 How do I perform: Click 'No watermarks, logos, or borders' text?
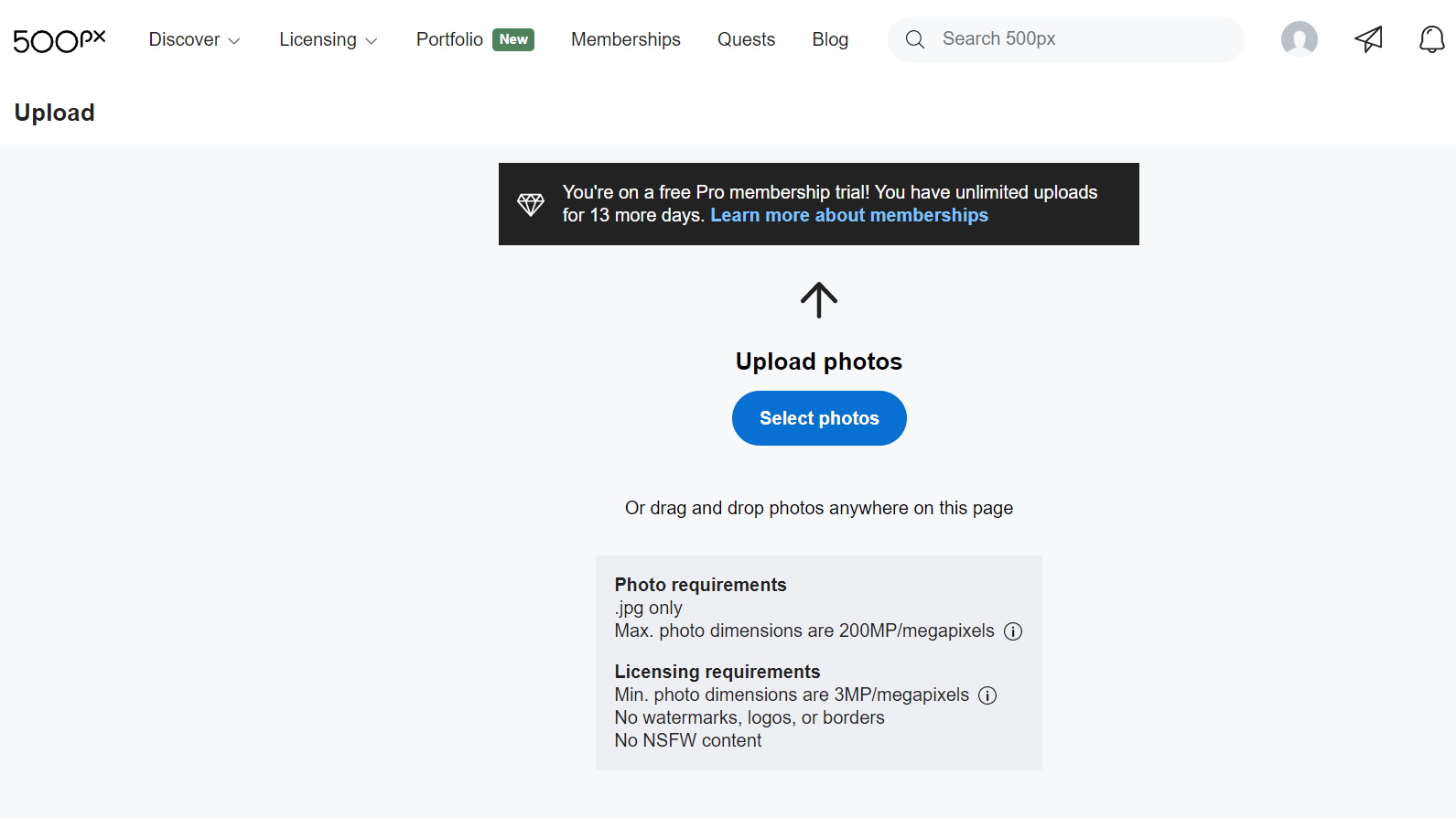(x=750, y=717)
